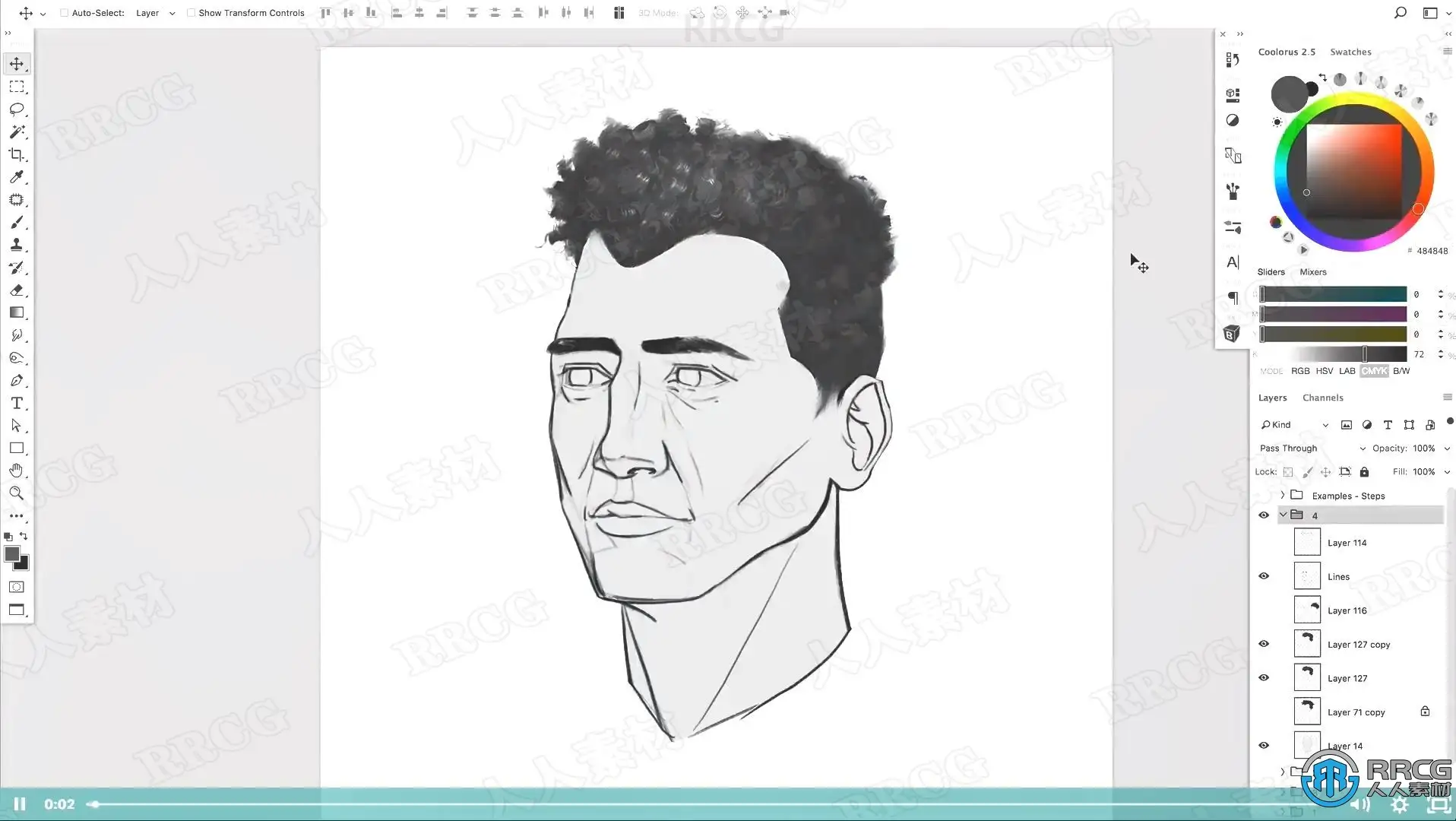Select the Clone Stamp tool
Viewport: 1456px width, 821px height.
17,245
